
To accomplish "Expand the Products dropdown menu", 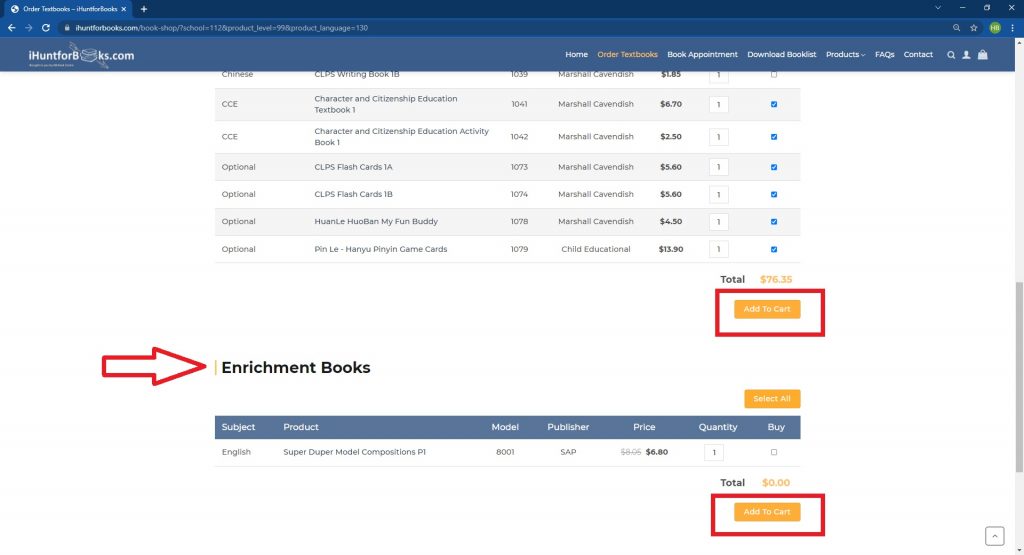I will point(845,55).
